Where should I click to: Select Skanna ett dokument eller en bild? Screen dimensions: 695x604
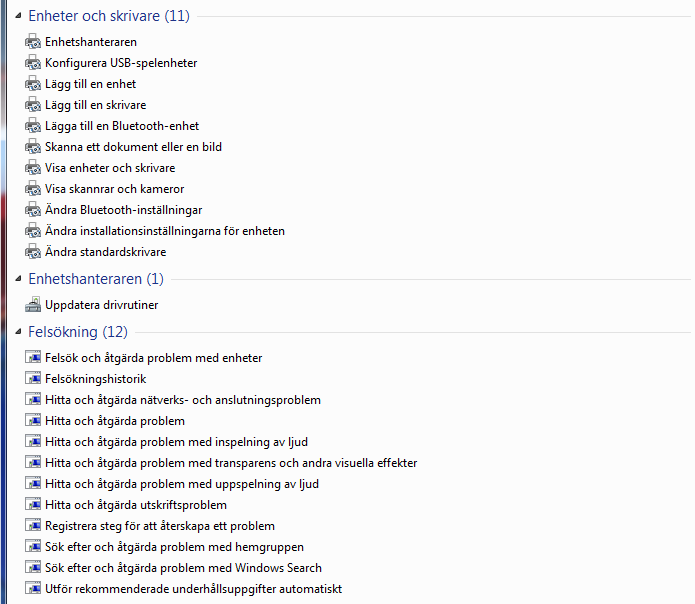[x=133, y=147]
